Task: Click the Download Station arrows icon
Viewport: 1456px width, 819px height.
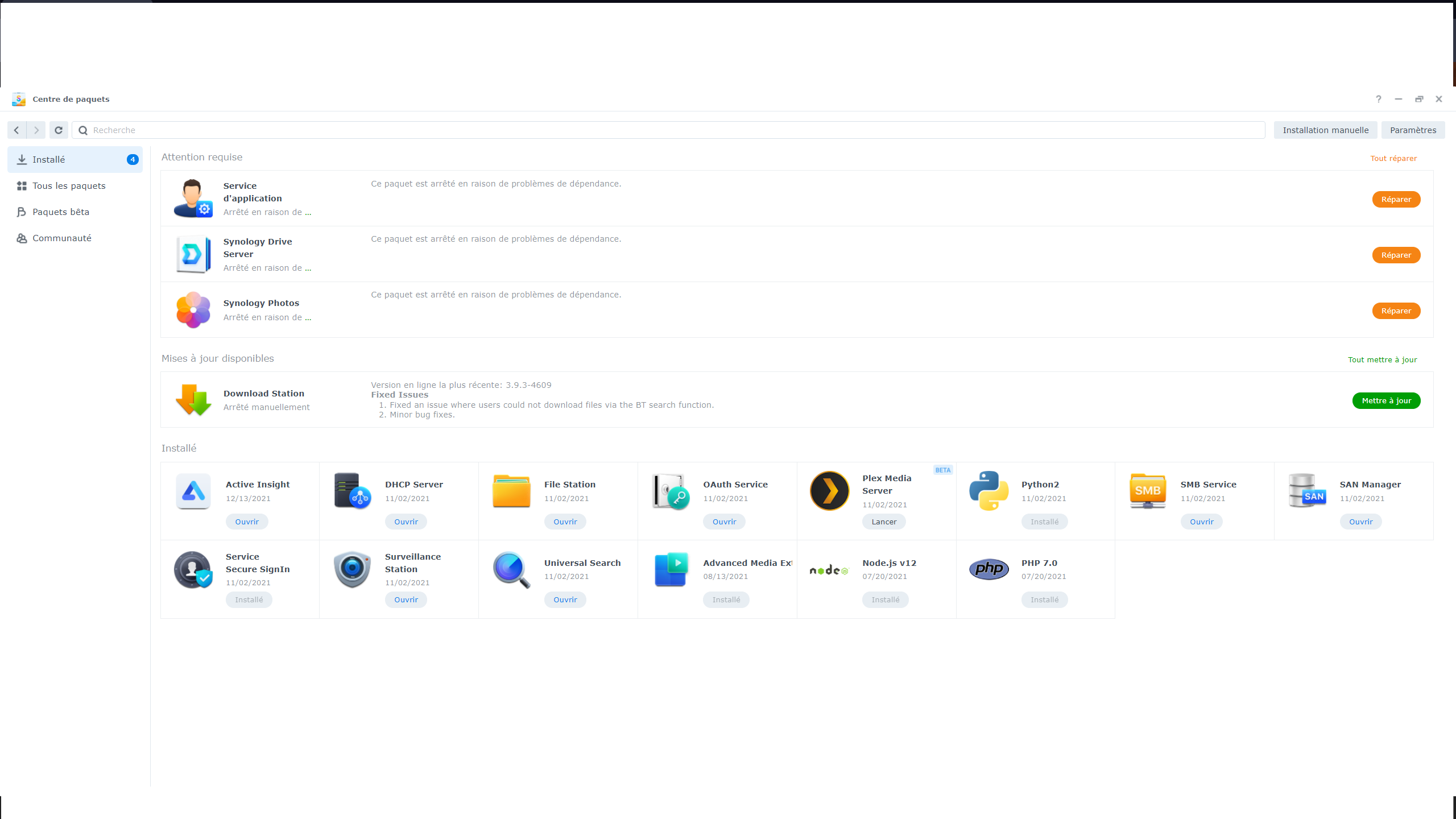Action: [x=193, y=400]
